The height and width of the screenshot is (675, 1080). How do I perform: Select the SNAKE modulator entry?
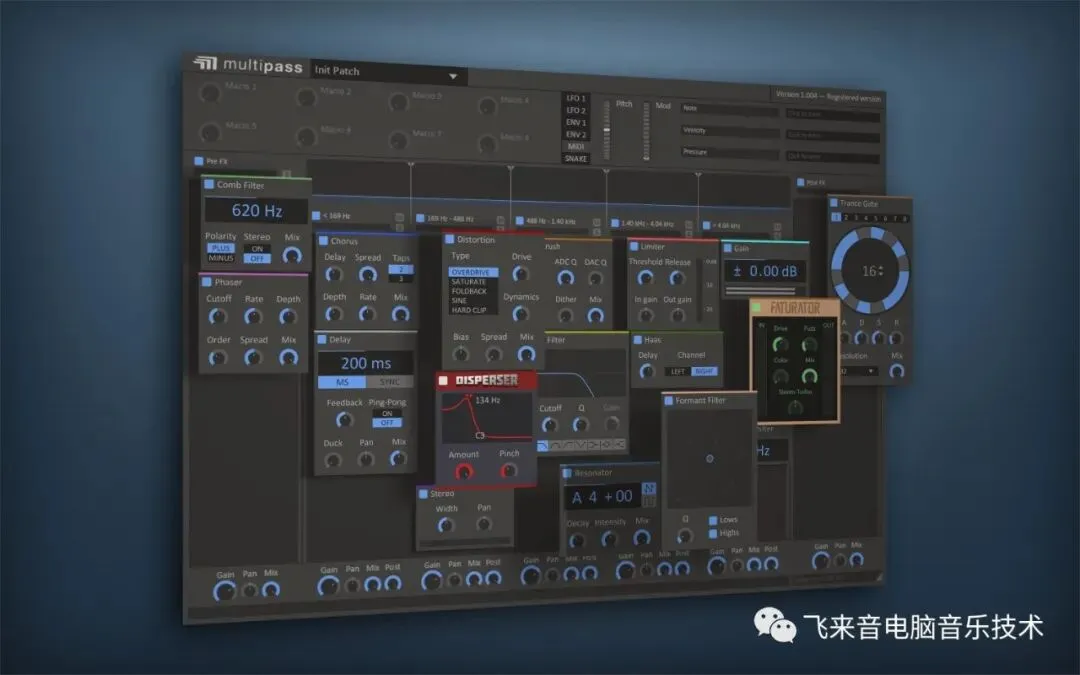click(x=576, y=158)
